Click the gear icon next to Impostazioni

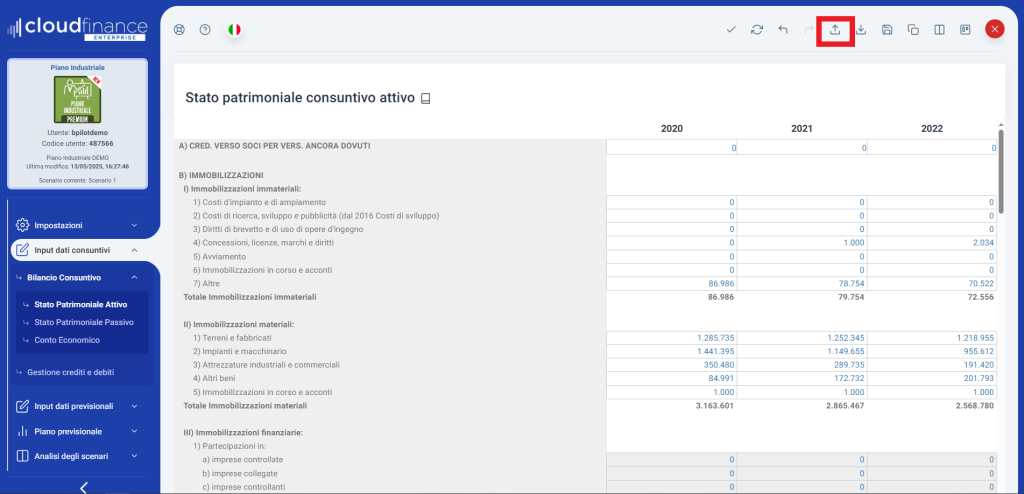pyautogui.click(x=22, y=225)
